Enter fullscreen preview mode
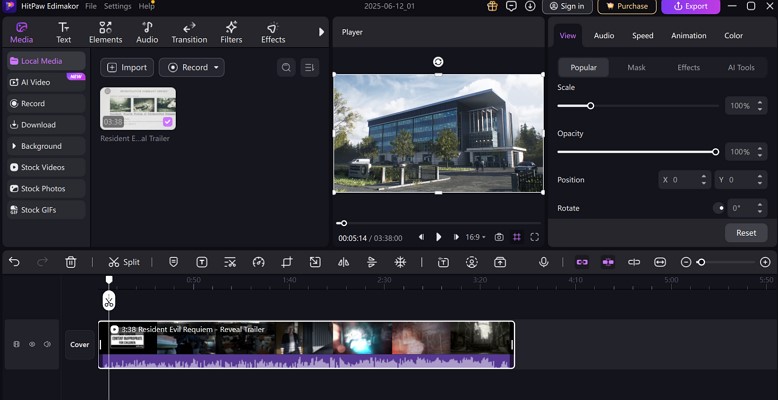 click(534, 237)
